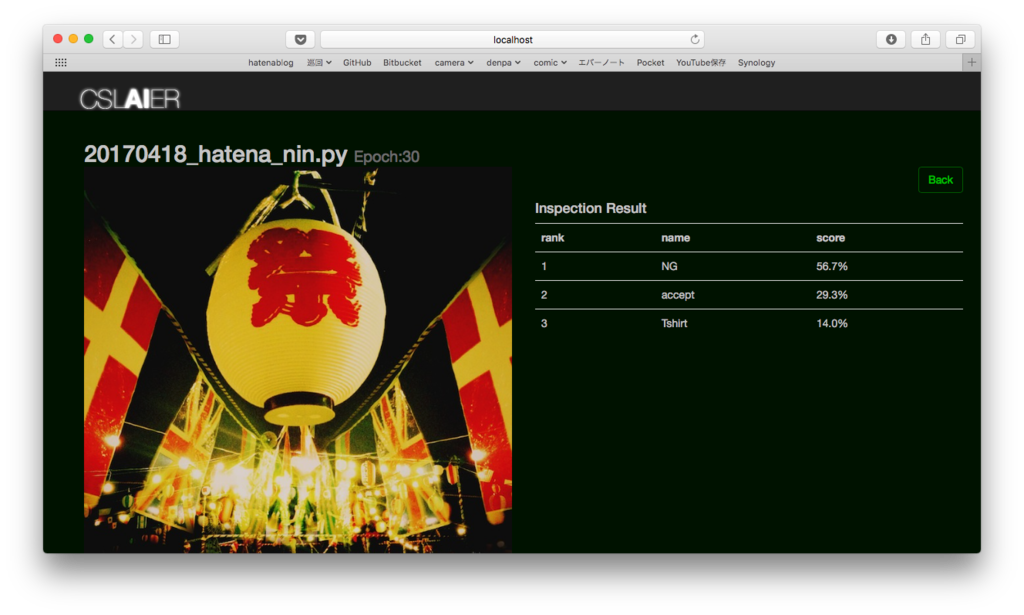Go back with the Safari back arrow

(112, 39)
